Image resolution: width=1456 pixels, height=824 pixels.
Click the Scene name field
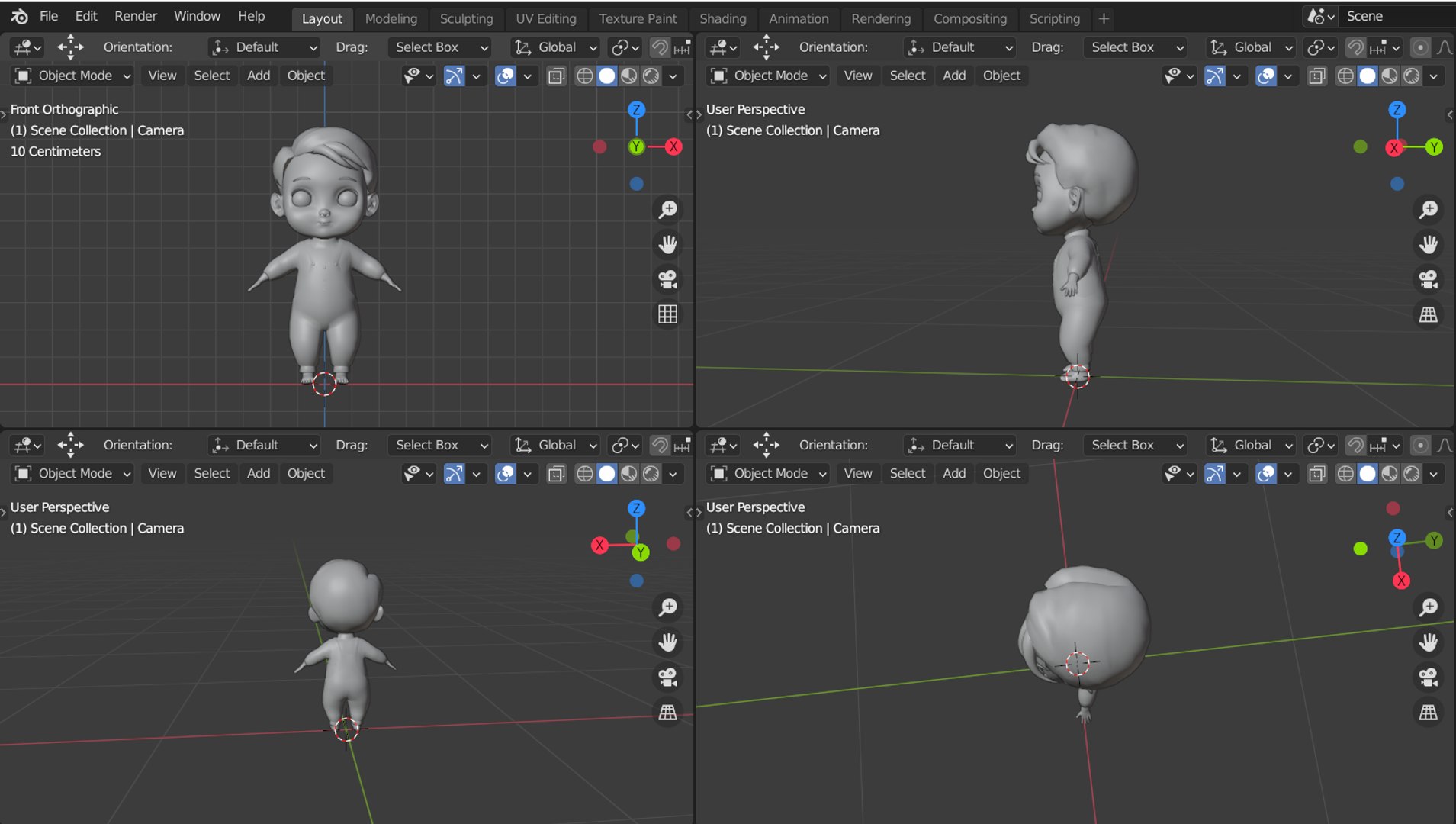coord(1396,16)
